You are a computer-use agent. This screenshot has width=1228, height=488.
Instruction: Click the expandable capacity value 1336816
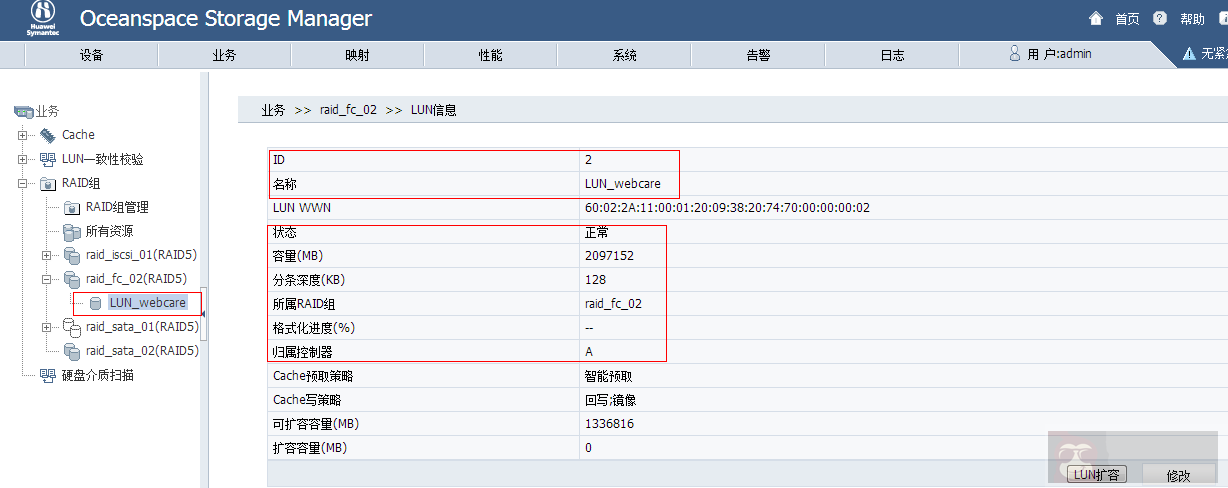pos(609,424)
